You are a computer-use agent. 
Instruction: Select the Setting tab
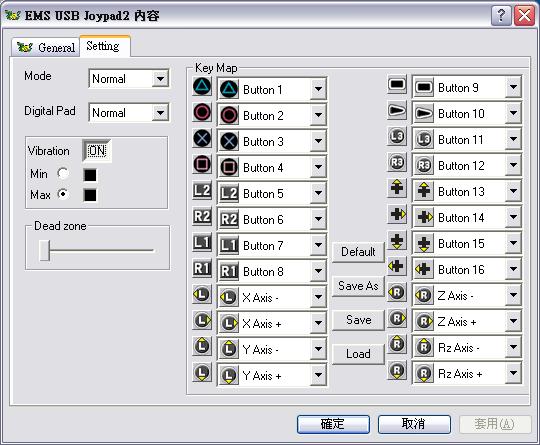click(104, 45)
